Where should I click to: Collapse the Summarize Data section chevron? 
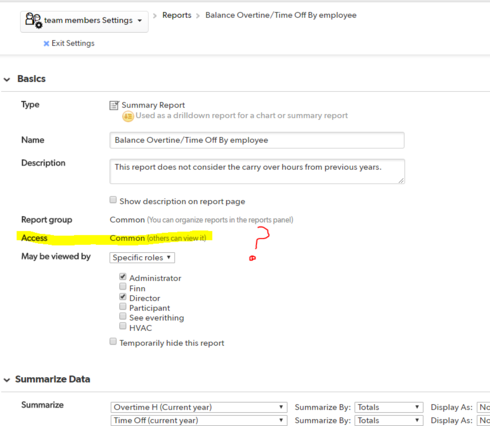(7, 380)
